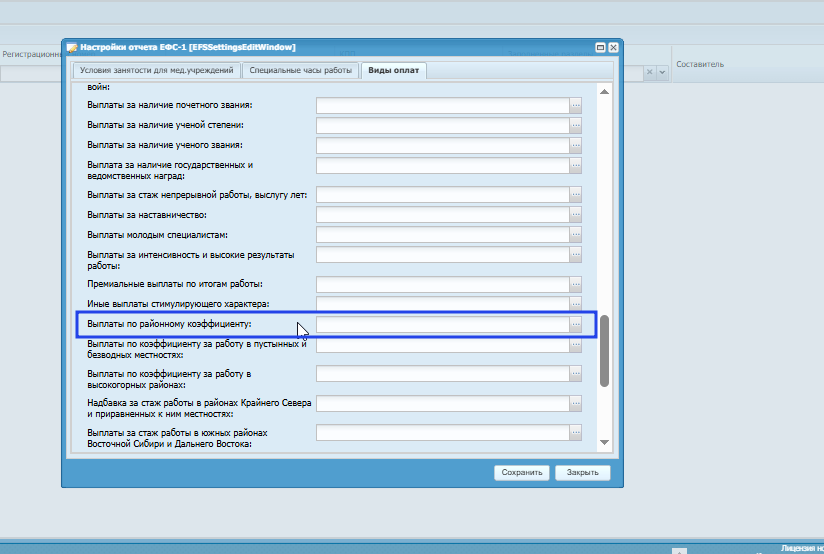
Task: Maximize the Настройки отчета ЕФС-1 window
Action: 600,47
